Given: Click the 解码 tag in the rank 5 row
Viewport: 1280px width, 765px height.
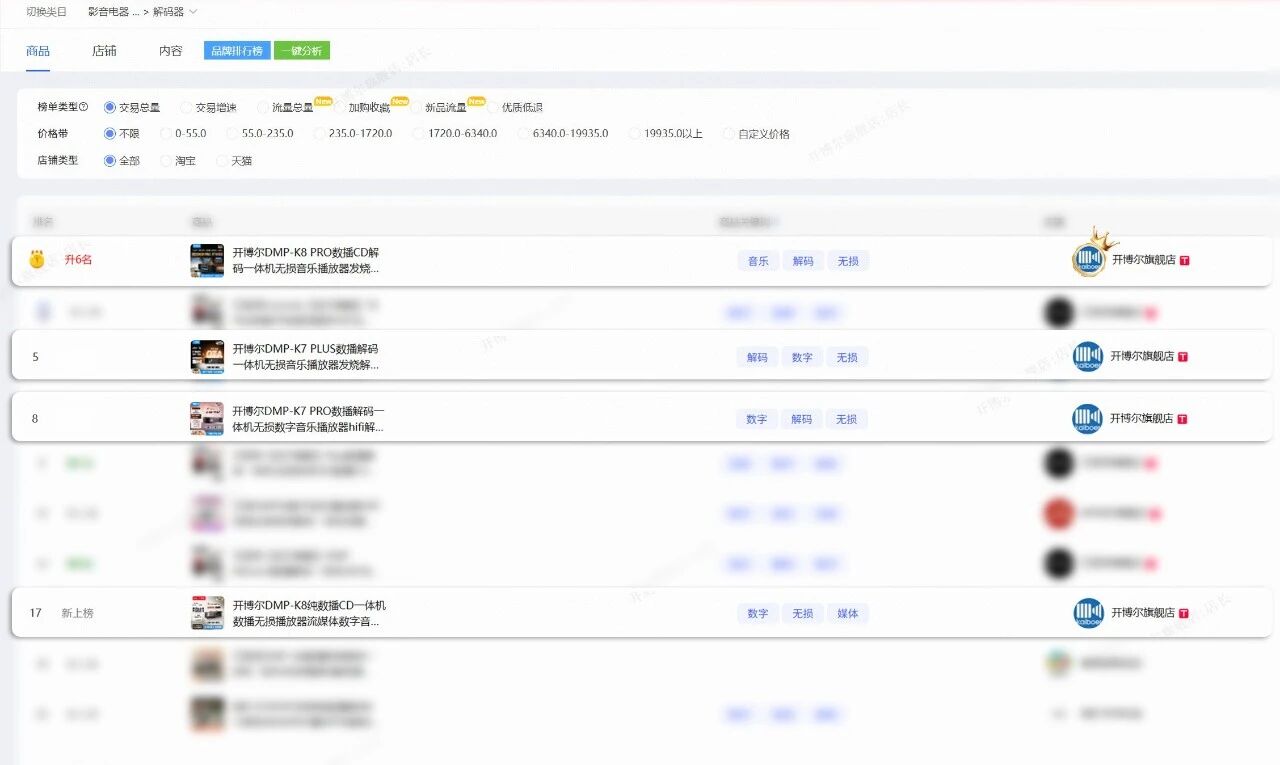Looking at the screenshot, I should pos(757,357).
